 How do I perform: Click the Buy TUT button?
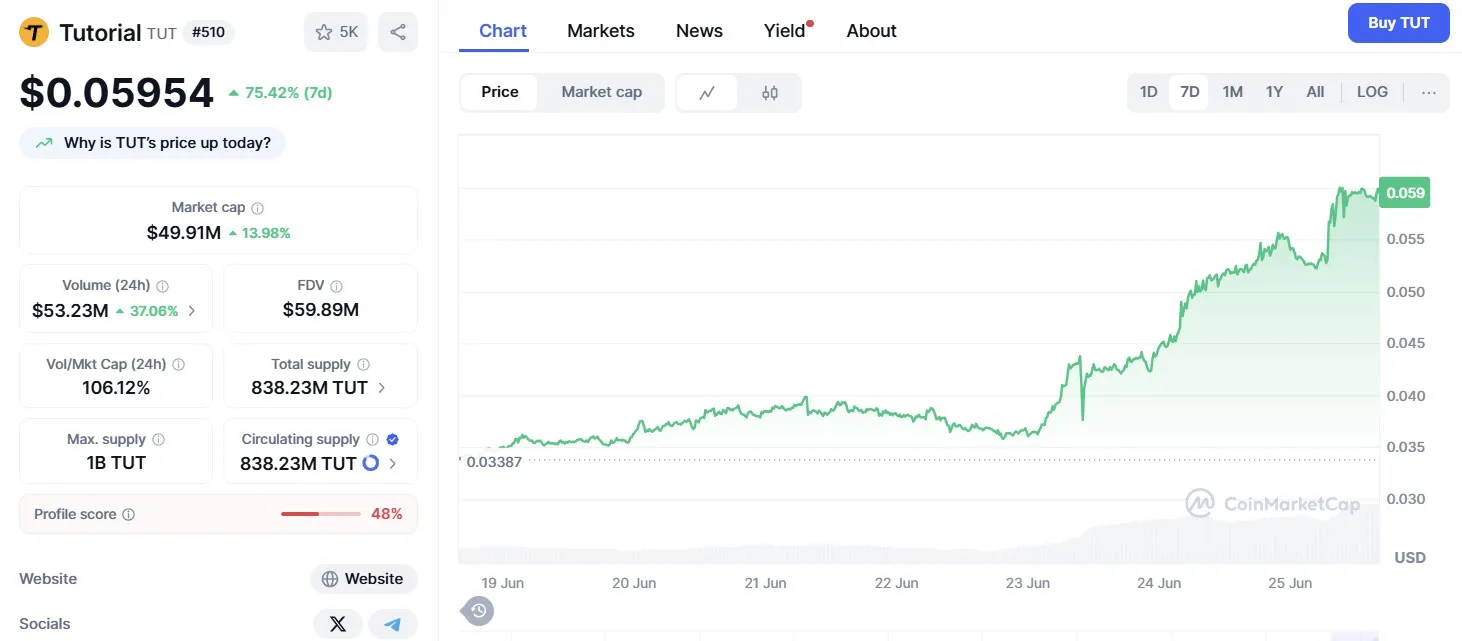(x=1398, y=23)
